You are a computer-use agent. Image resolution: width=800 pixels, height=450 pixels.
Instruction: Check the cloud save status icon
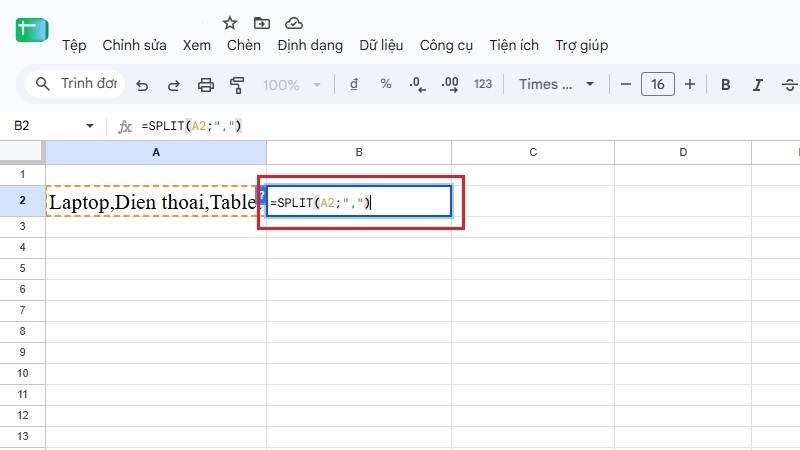[x=294, y=23]
